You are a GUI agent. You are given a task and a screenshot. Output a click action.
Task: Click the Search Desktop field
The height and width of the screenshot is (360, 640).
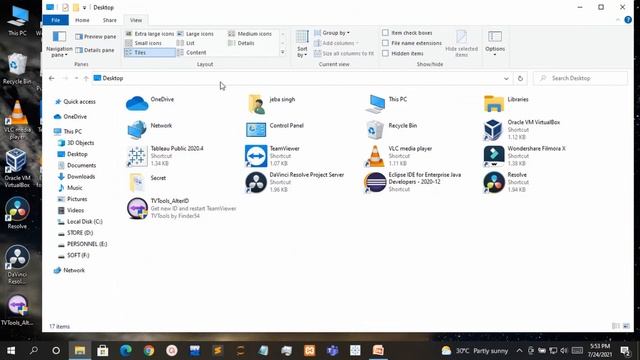580,78
